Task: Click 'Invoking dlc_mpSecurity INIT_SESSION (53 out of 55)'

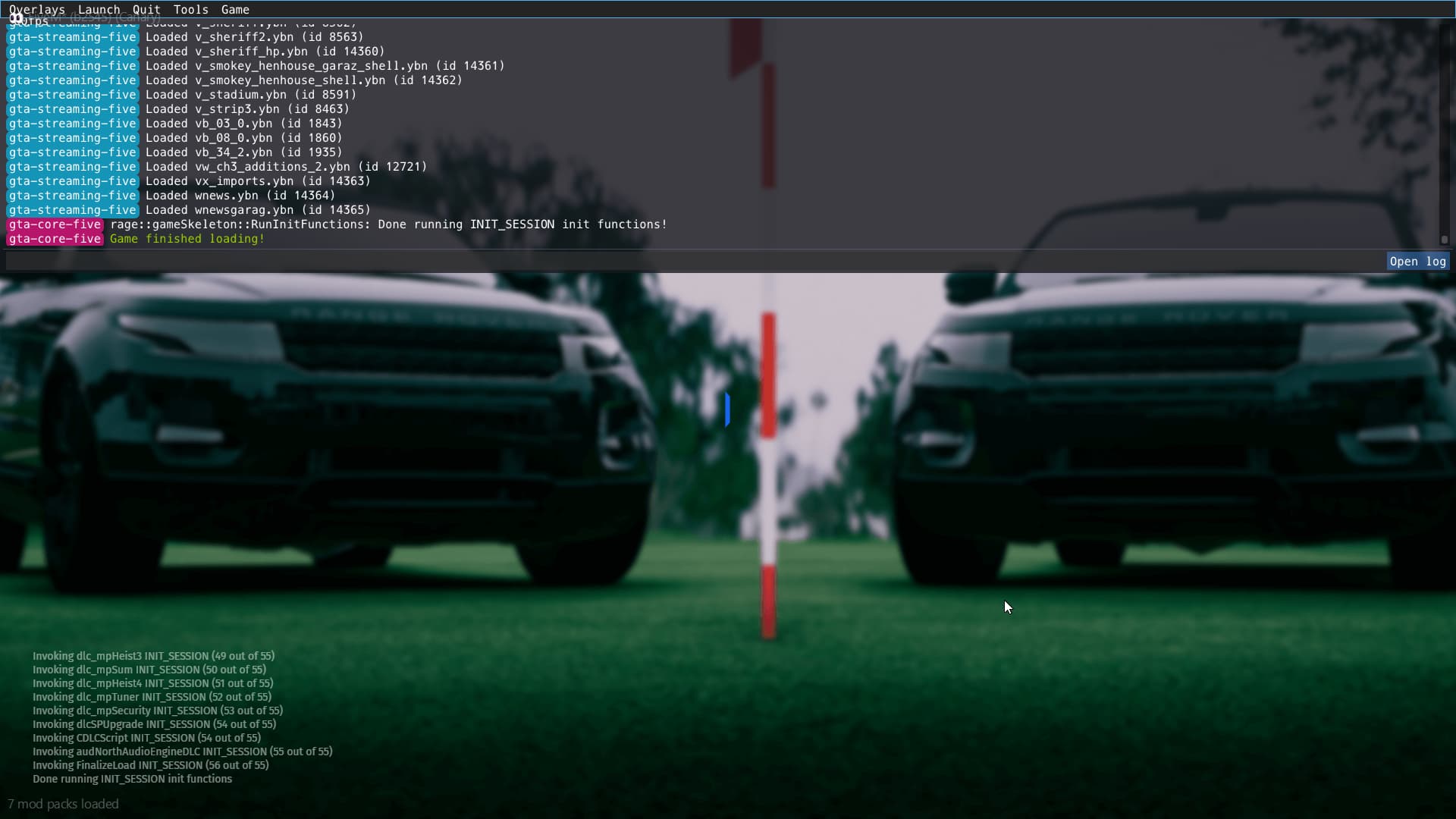Action: coord(158,711)
